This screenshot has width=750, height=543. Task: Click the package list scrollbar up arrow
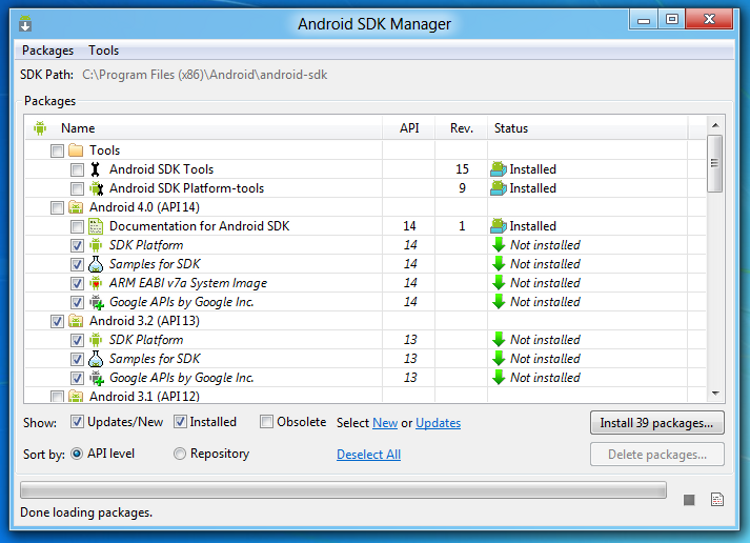pyautogui.click(x=715, y=125)
